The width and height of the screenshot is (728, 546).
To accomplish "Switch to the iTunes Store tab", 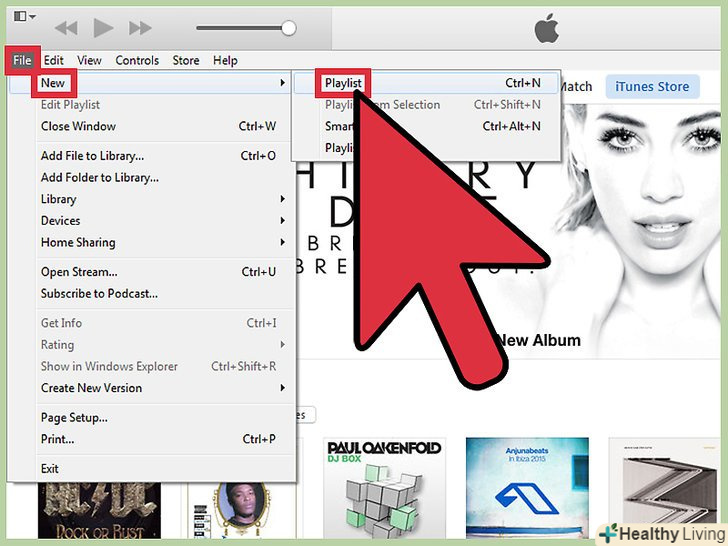I will [652, 86].
